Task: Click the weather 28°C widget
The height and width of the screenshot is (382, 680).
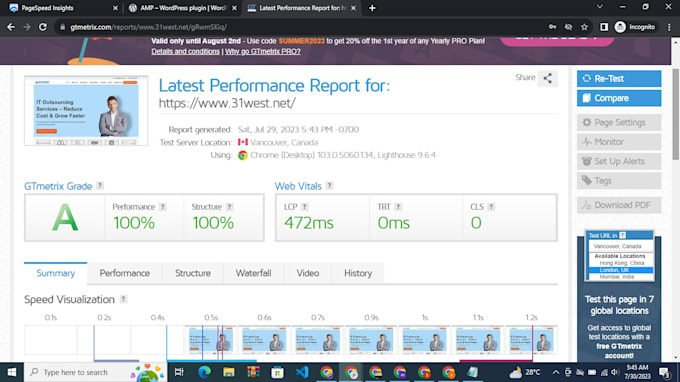Action: (525, 372)
